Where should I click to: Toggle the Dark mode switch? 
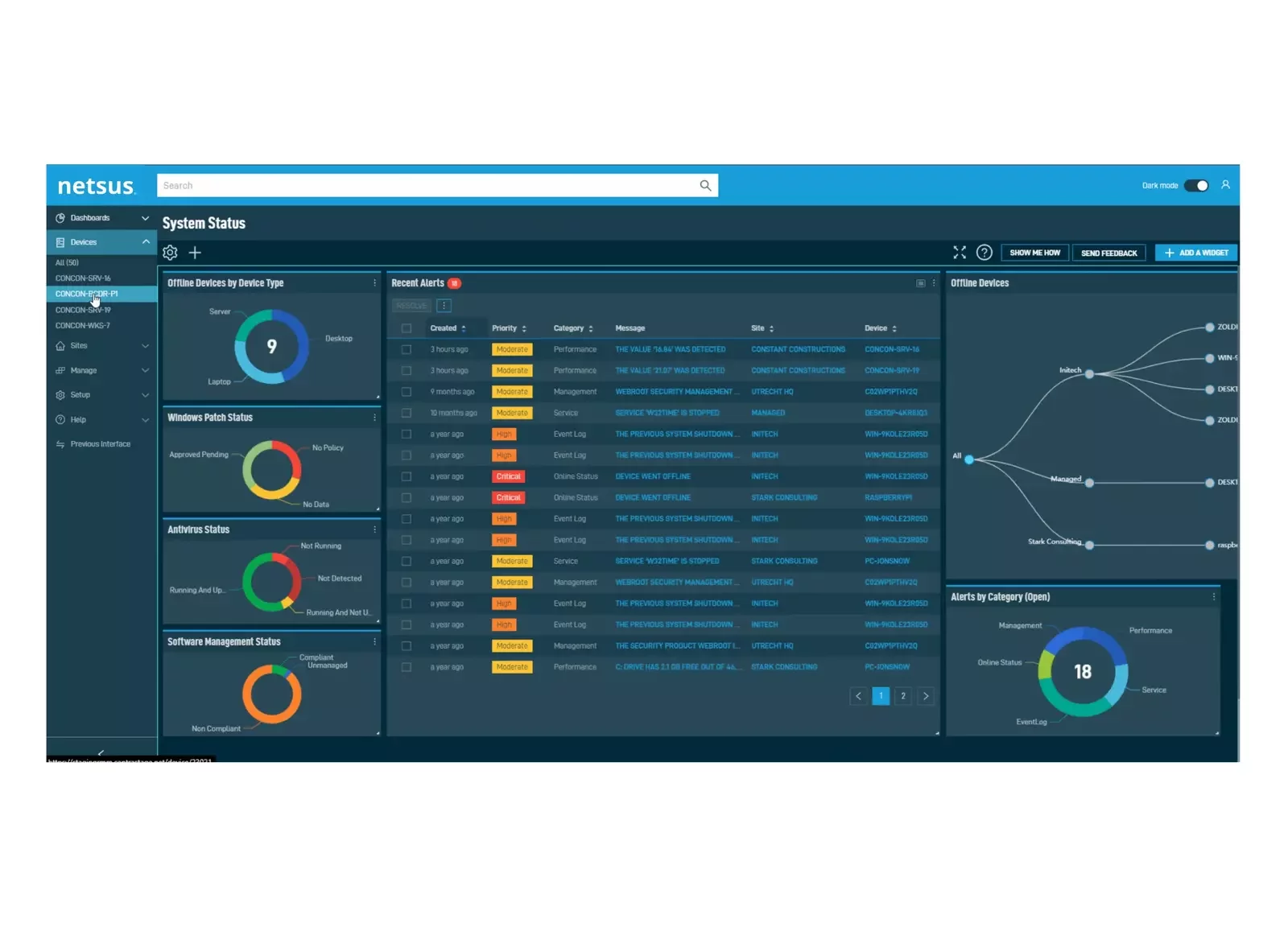pos(1196,186)
